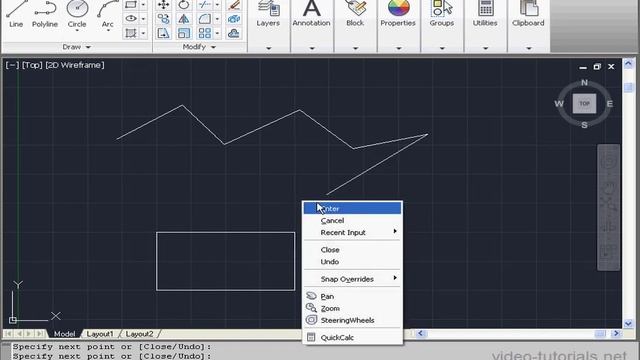
Task: Expand the Modify panel title
Action: 199,47
